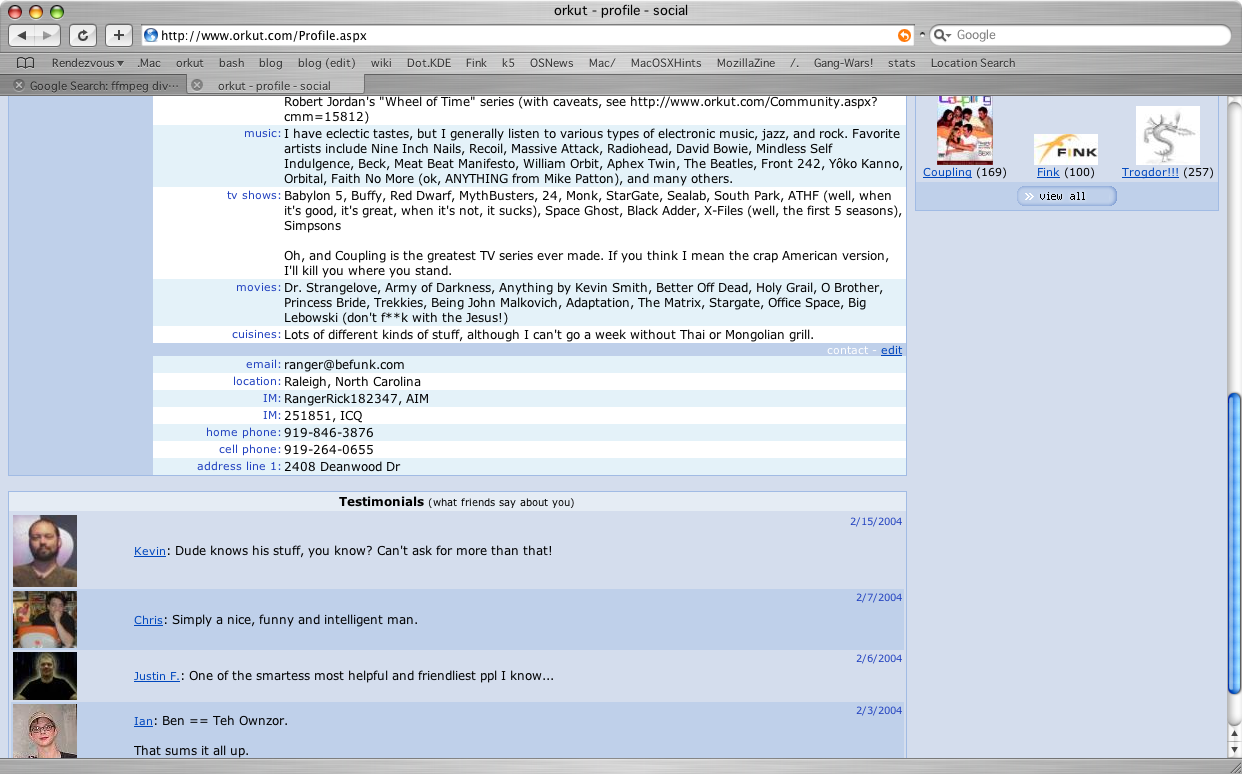Close the Google Search ffmpeg tab
Viewport: 1242px width, 774px height.
coord(19,85)
